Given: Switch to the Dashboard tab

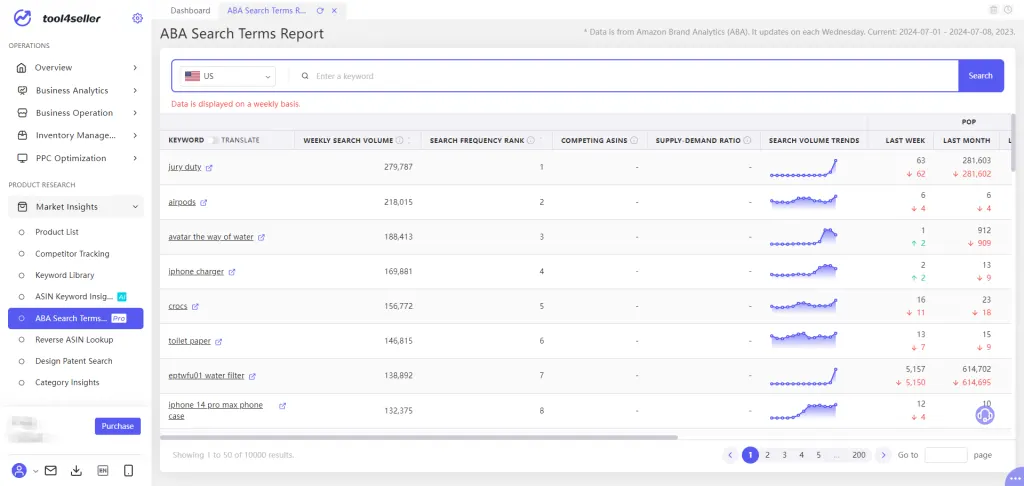Looking at the screenshot, I should point(190,10).
